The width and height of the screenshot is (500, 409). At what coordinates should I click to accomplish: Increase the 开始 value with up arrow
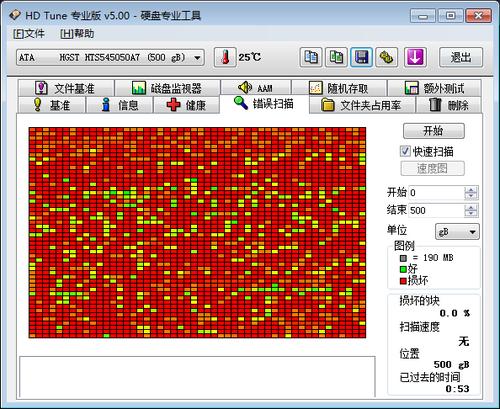(x=471, y=190)
